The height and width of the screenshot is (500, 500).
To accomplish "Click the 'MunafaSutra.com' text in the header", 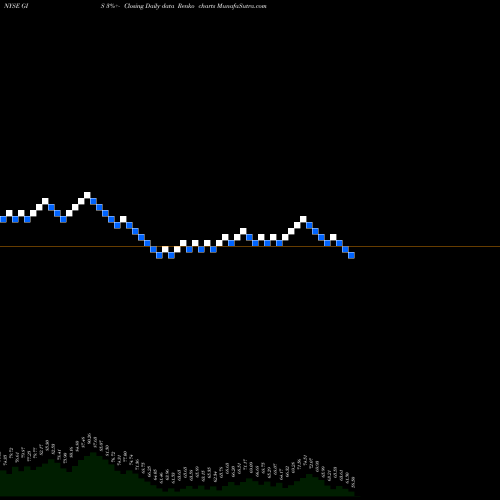I will (x=241, y=6).
